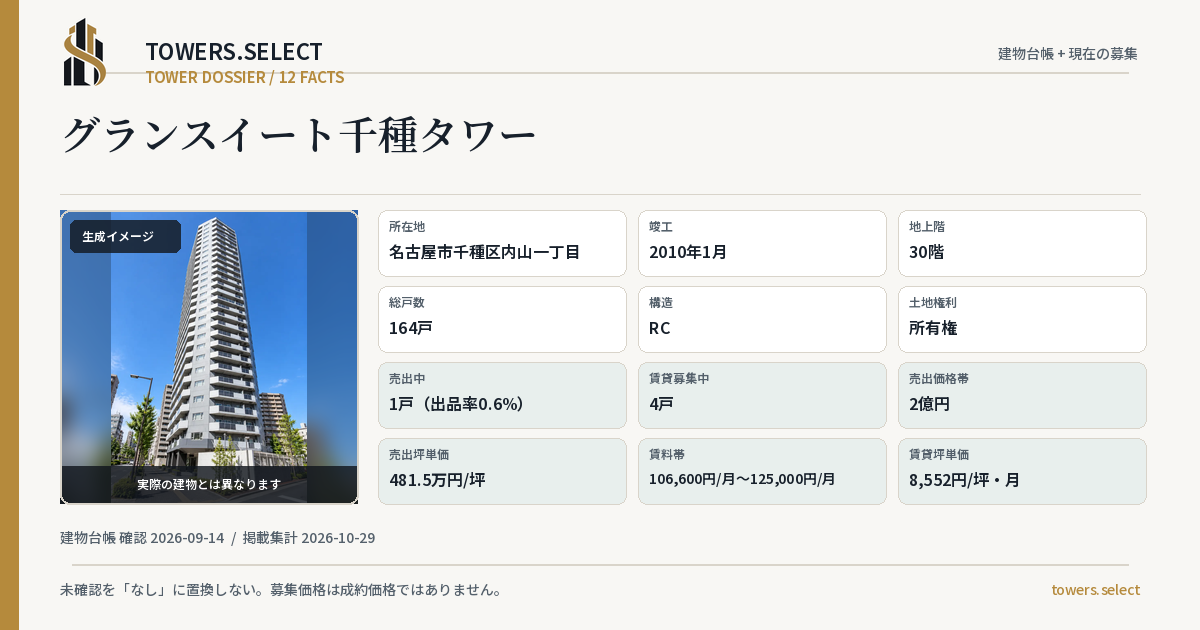Click the 賃貸坪単価 label

point(939,455)
